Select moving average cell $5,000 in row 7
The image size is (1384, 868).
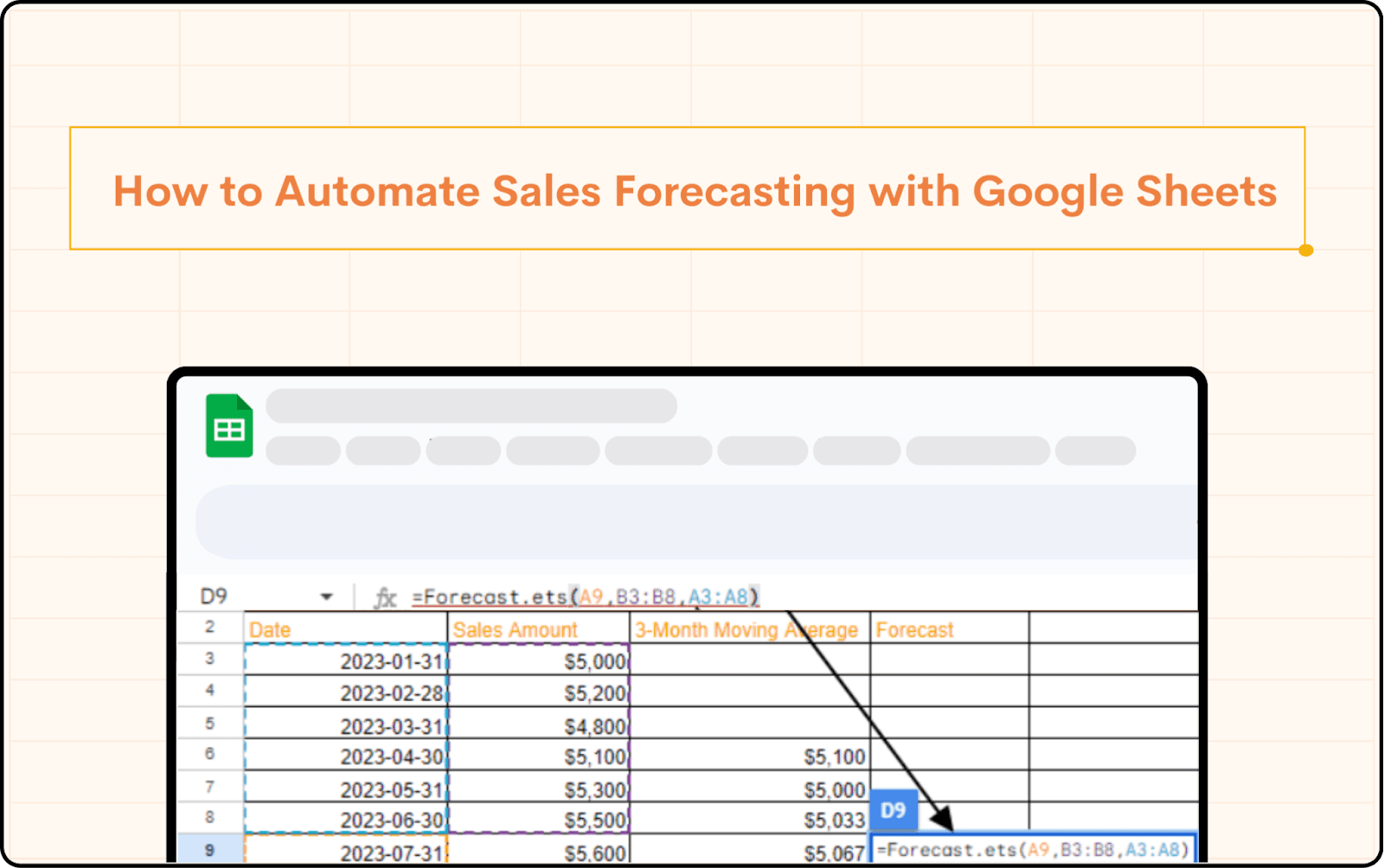tap(750, 788)
